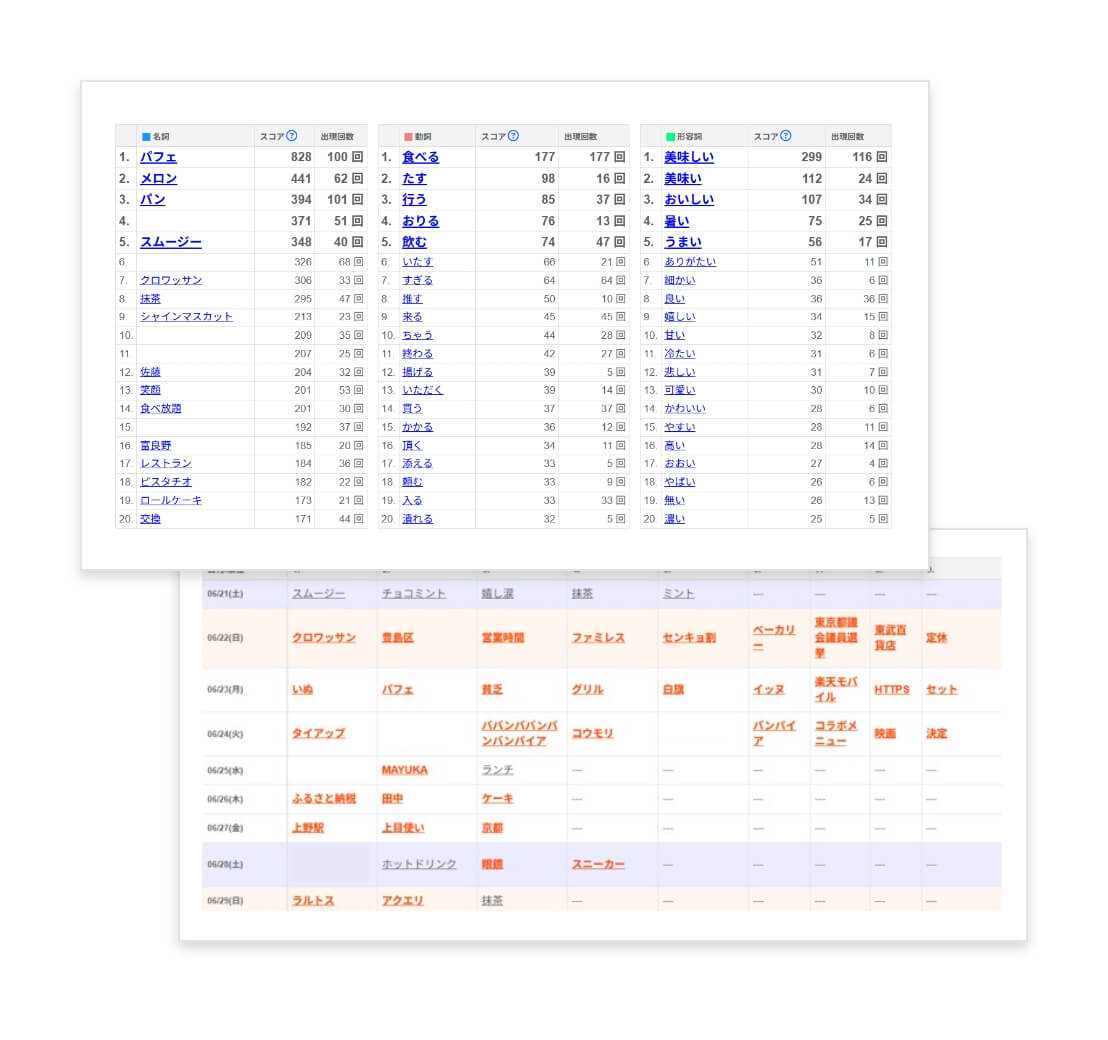Click the ファミレス trend link on 06/22
1108x1040 pixels.
pos(597,638)
